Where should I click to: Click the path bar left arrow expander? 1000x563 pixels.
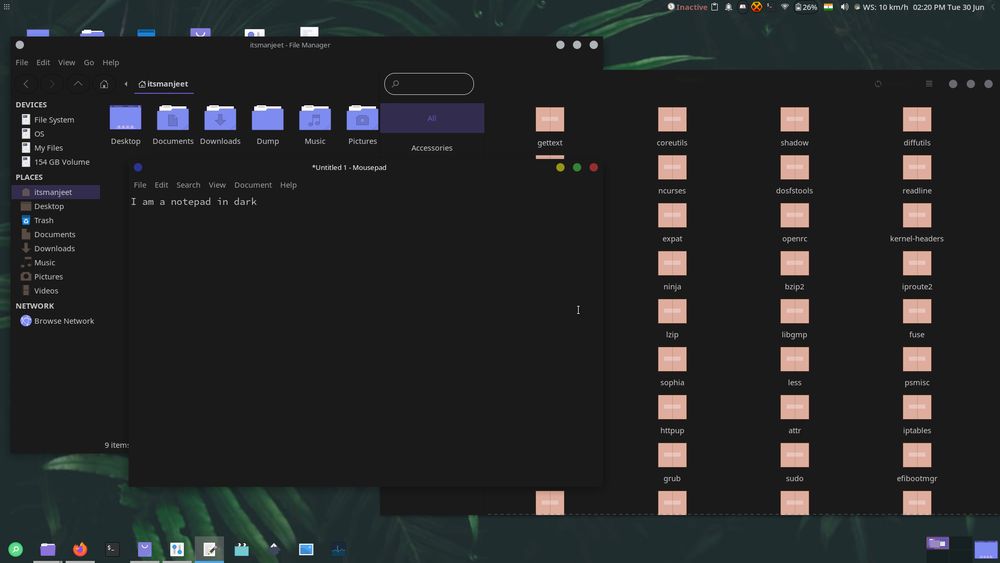pyautogui.click(x=126, y=84)
